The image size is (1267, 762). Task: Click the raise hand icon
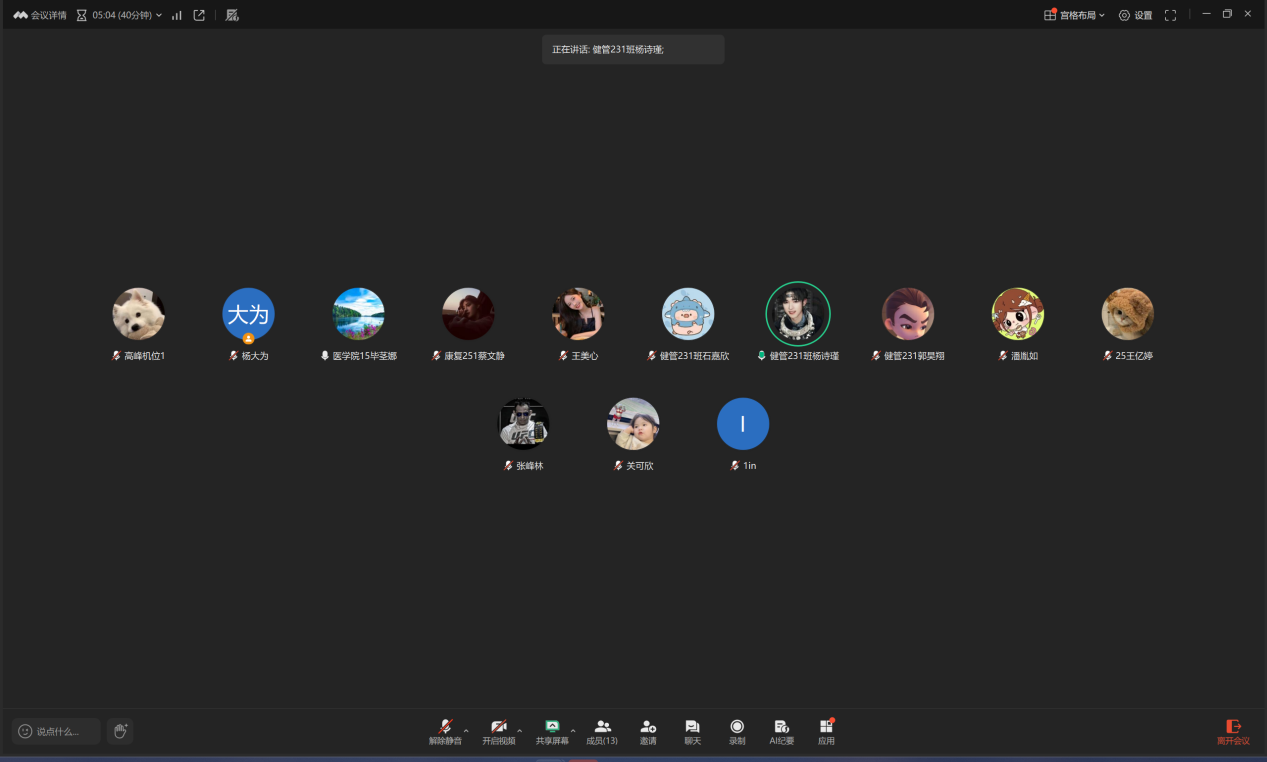[x=120, y=731]
